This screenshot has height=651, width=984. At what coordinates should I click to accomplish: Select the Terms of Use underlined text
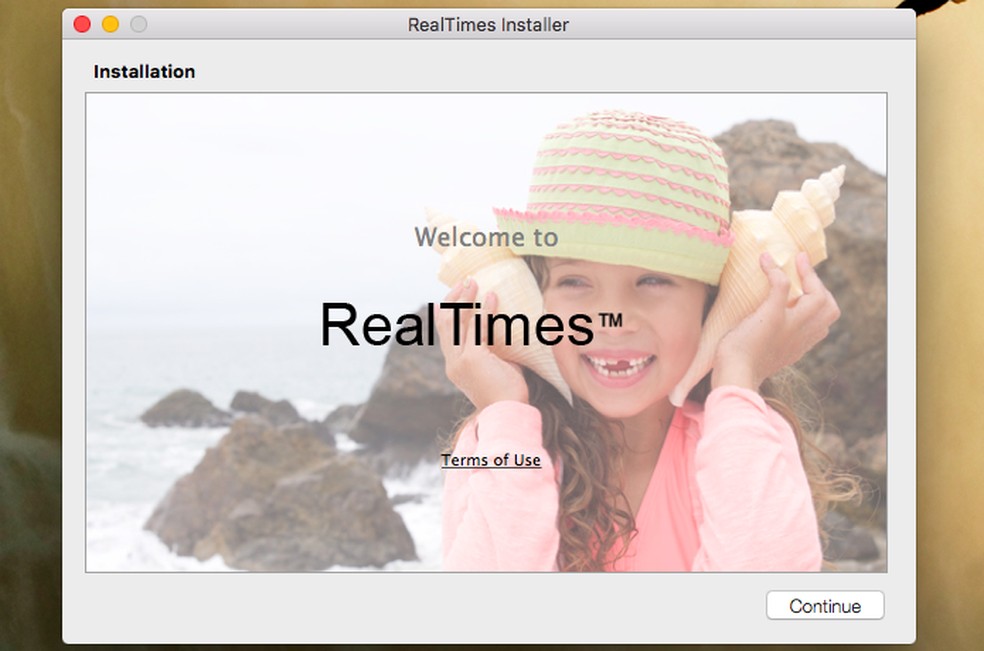click(x=491, y=460)
